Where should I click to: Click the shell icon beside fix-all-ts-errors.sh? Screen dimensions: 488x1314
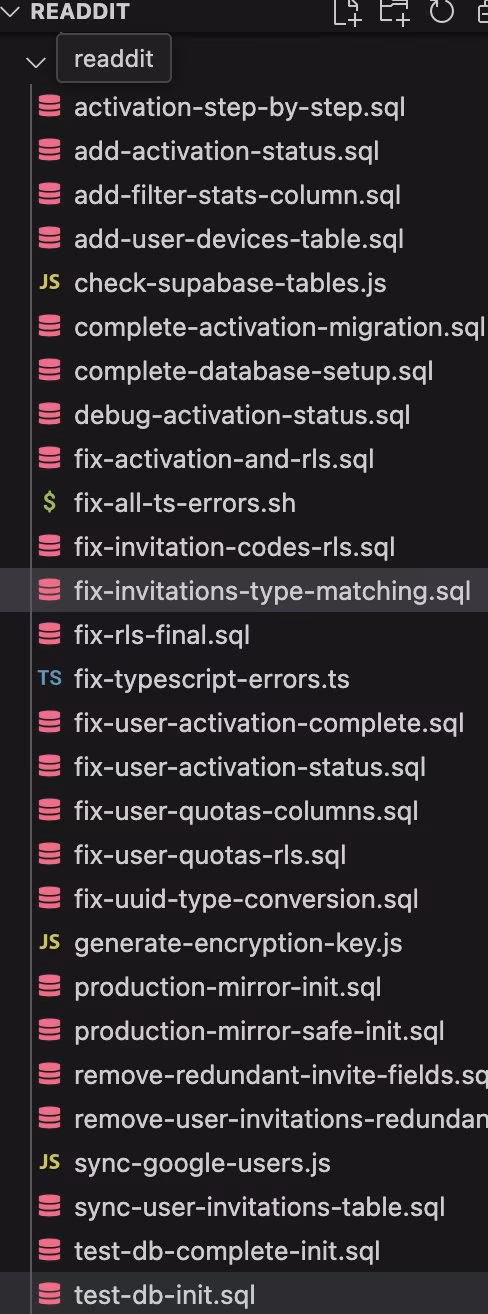click(x=48, y=503)
